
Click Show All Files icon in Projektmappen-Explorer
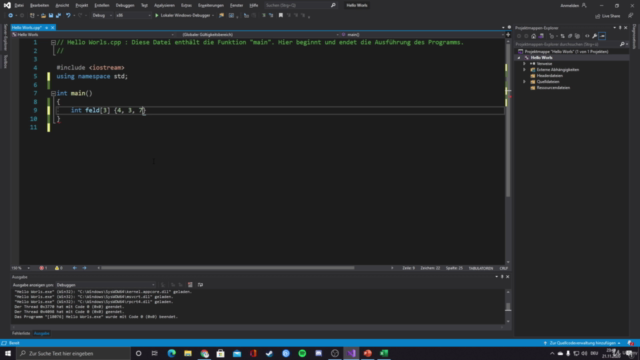(x=578, y=36)
